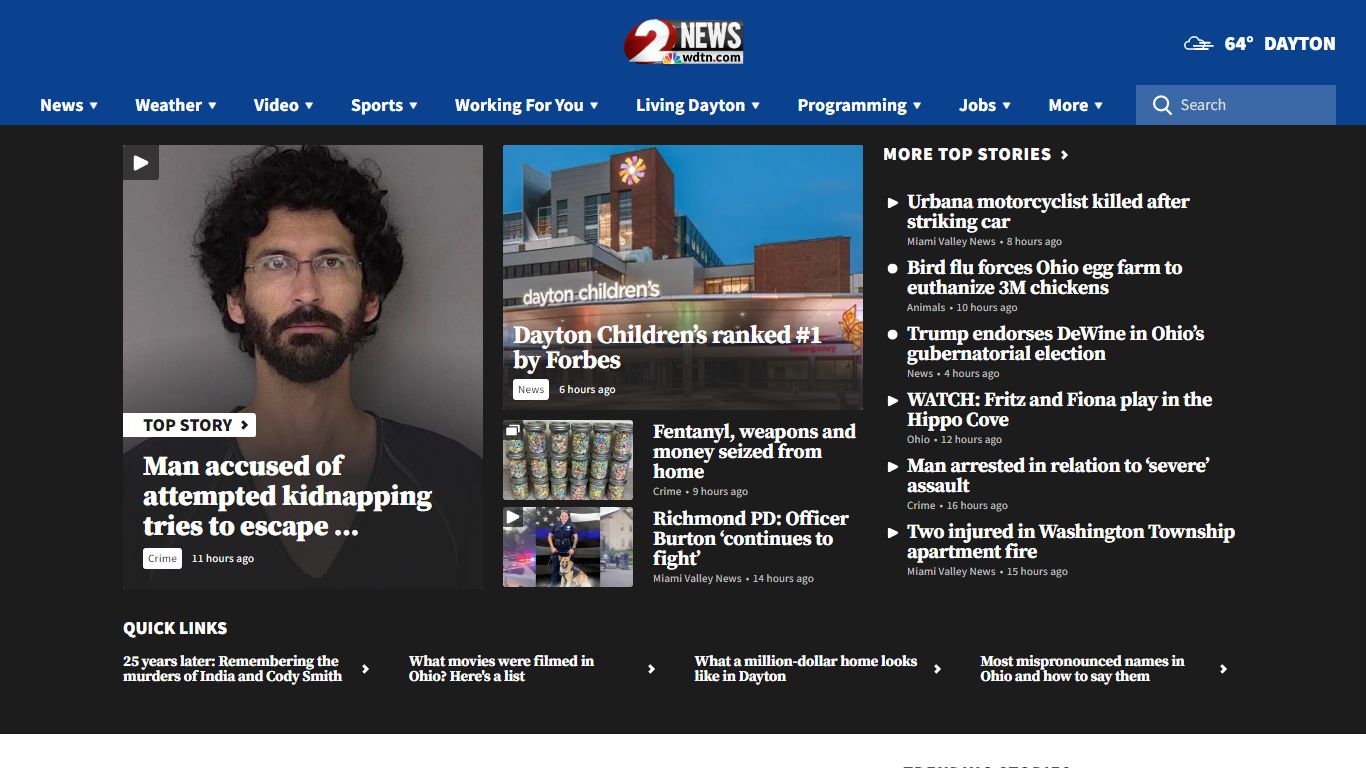Click fentanyl jars thumbnail image
This screenshot has width=1366, height=768.
[568, 460]
